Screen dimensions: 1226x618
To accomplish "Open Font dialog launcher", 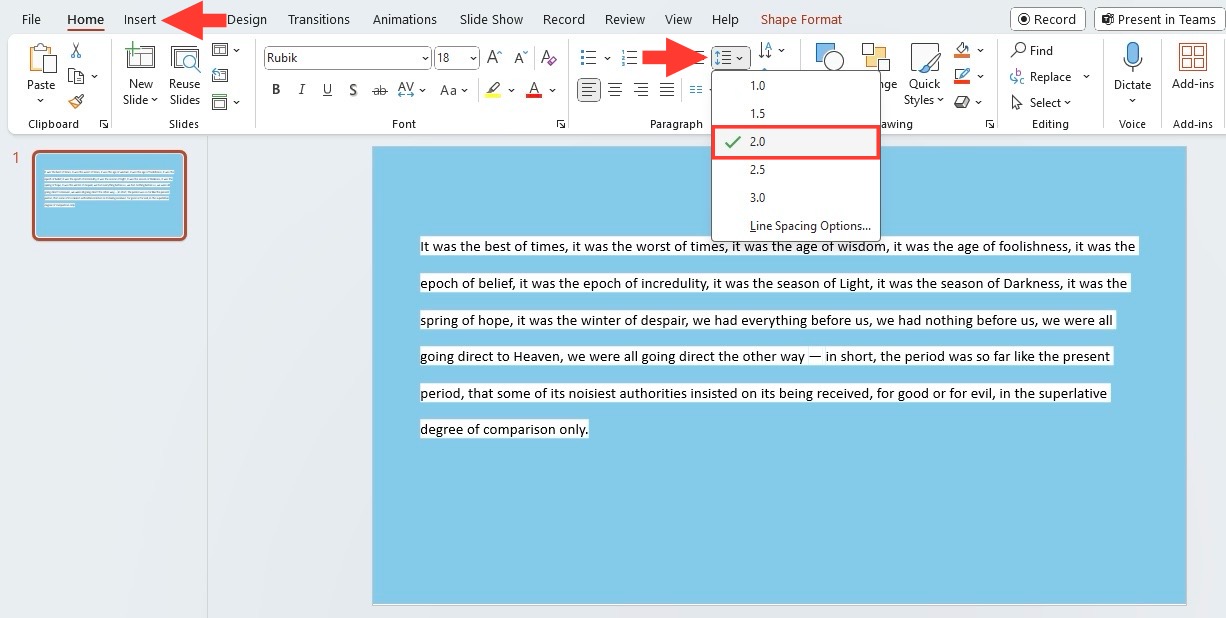I will pos(559,124).
